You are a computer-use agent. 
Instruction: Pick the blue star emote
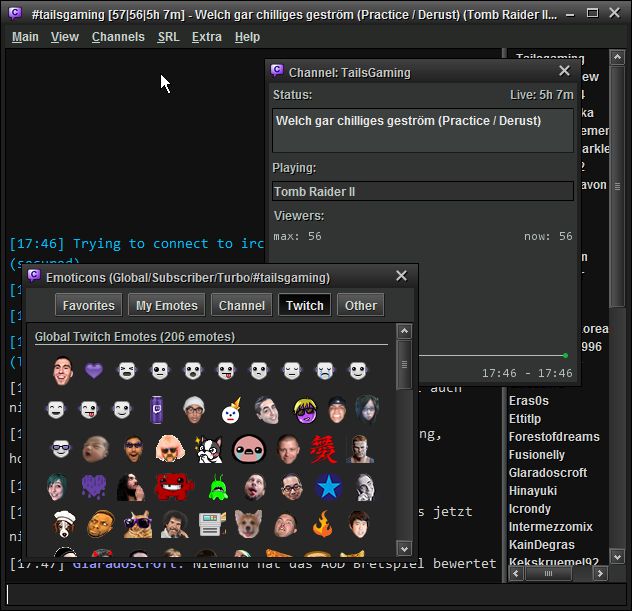tap(328, 487)
